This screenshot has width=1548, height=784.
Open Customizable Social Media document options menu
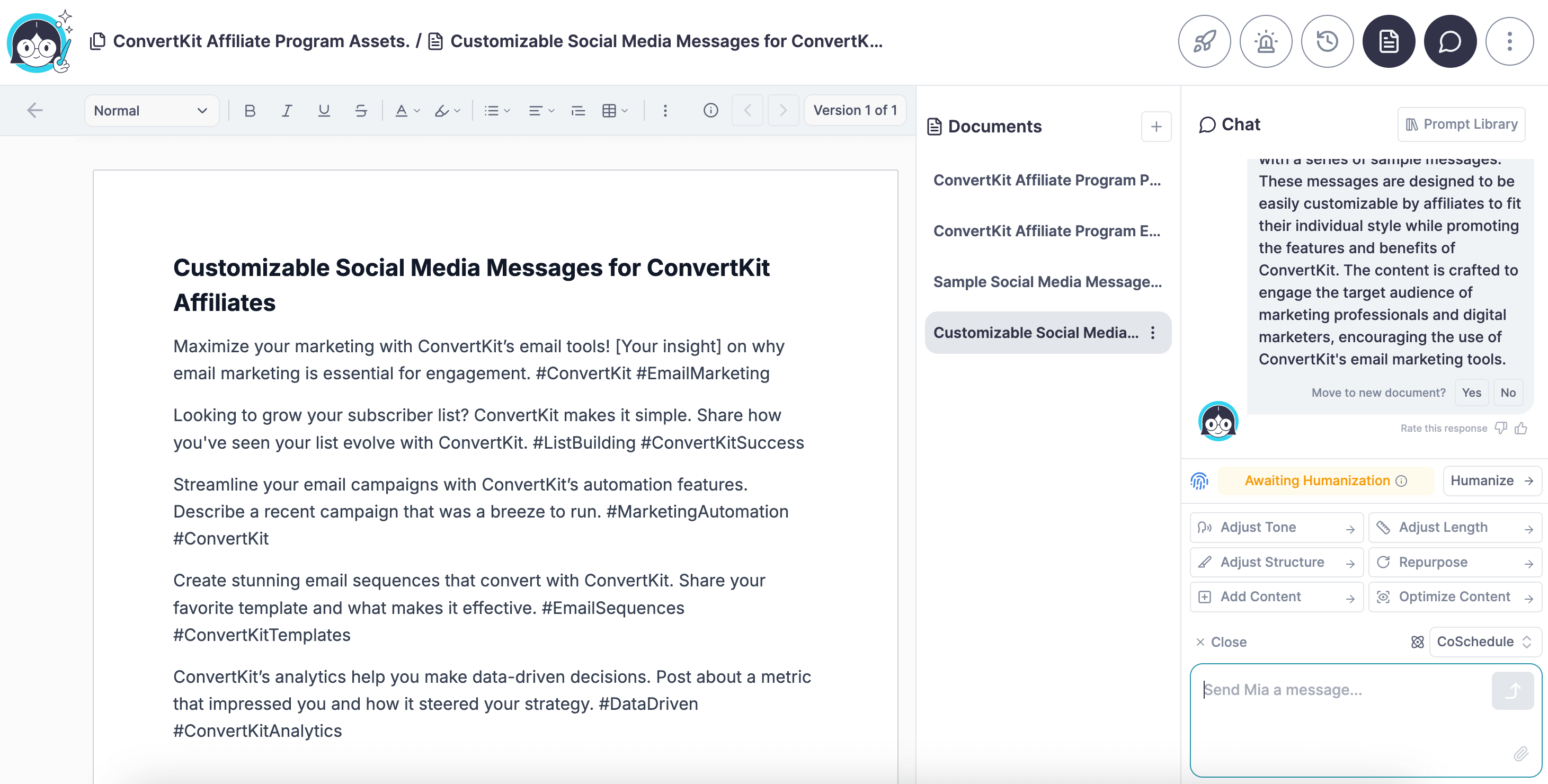click(1152, 333)
